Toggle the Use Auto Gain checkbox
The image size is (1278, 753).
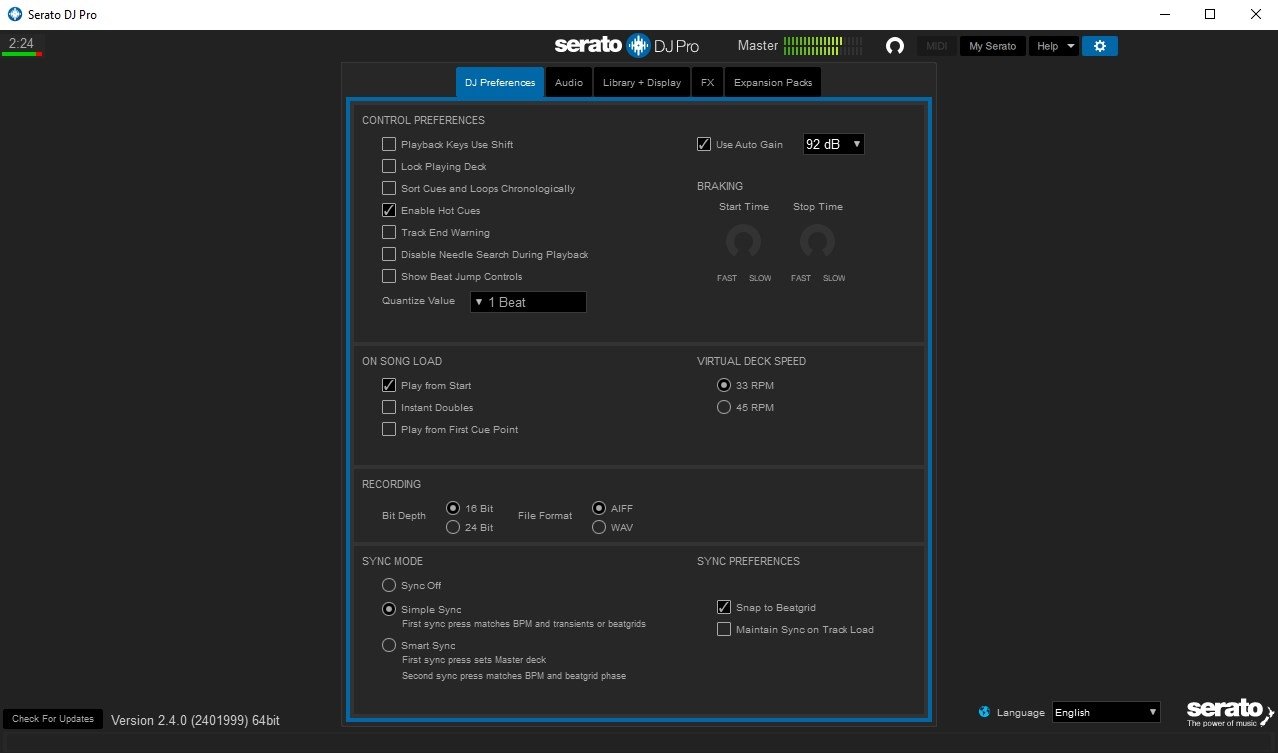tap(704, 144)
